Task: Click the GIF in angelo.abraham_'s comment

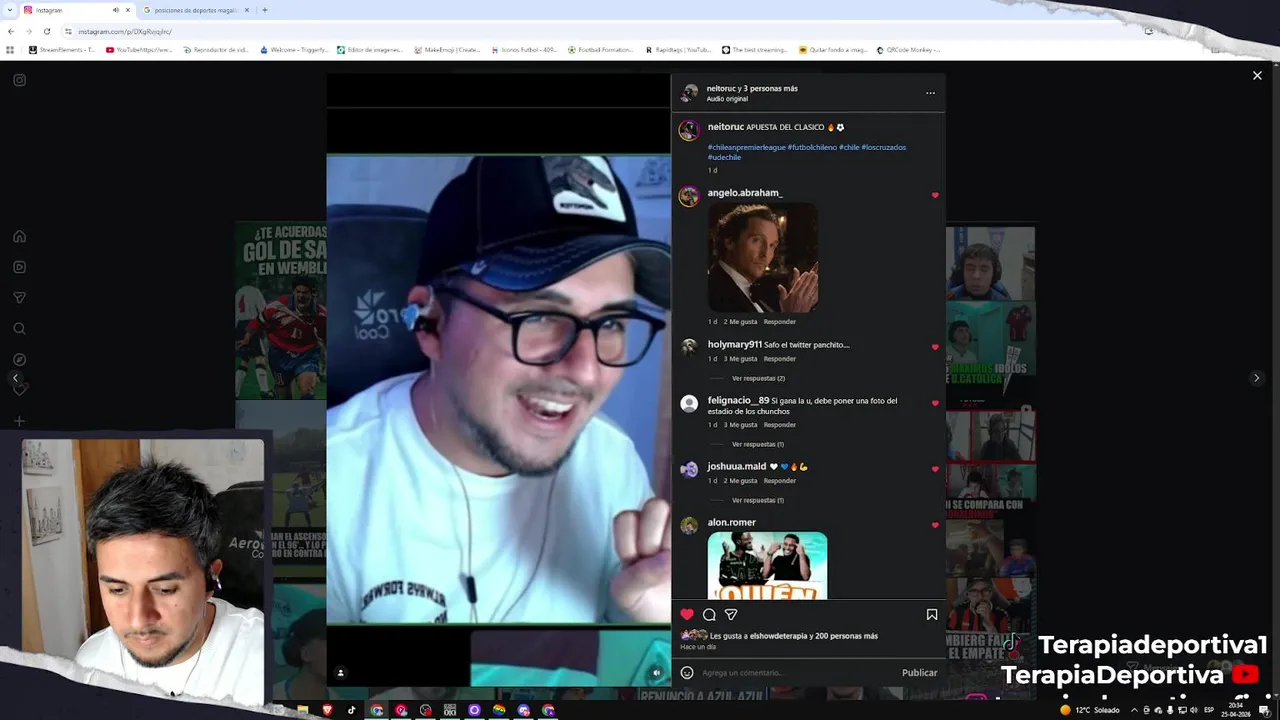Action: (x=762, y=258)
